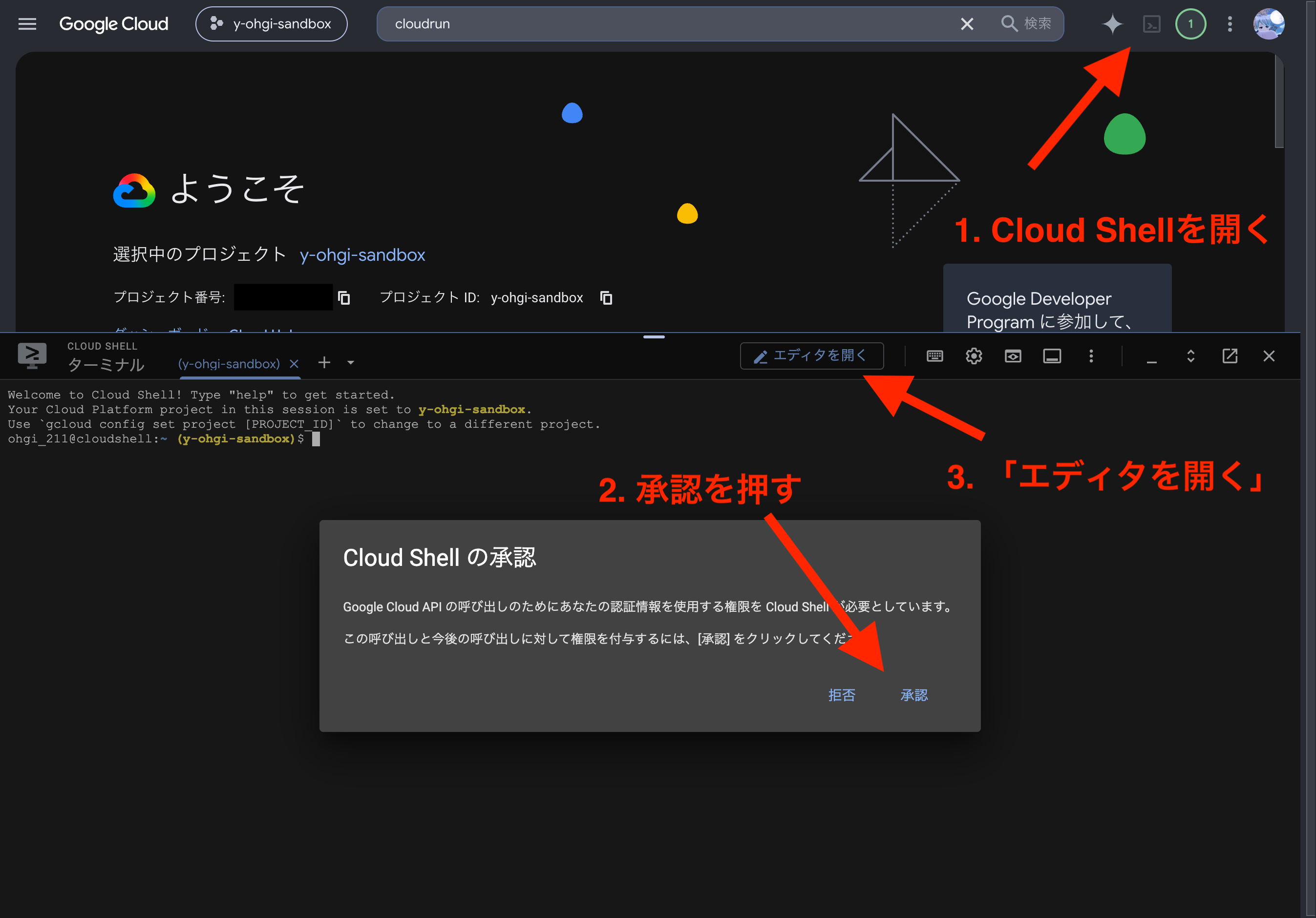Click the 拒否 button in the dialog
This screenshot has height=918, width=1316.
click(x=841, y=695)
